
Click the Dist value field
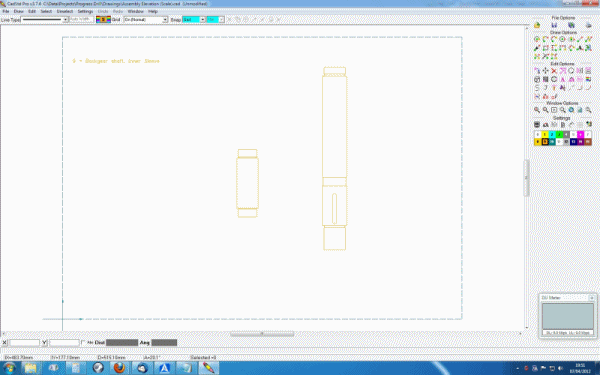coord(122,343)
